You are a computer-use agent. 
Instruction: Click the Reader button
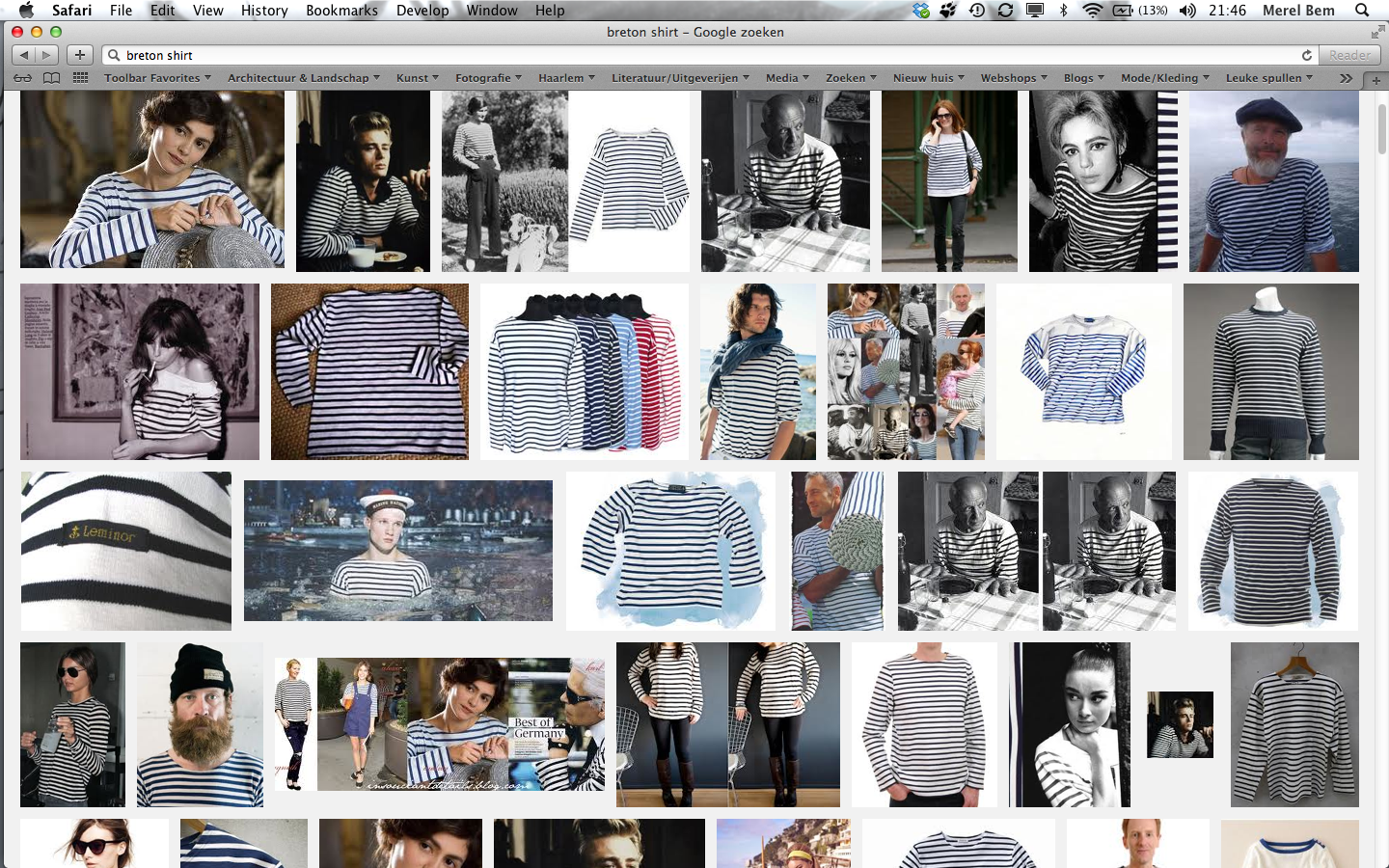pyautogui.click(x=1349, y=55)
